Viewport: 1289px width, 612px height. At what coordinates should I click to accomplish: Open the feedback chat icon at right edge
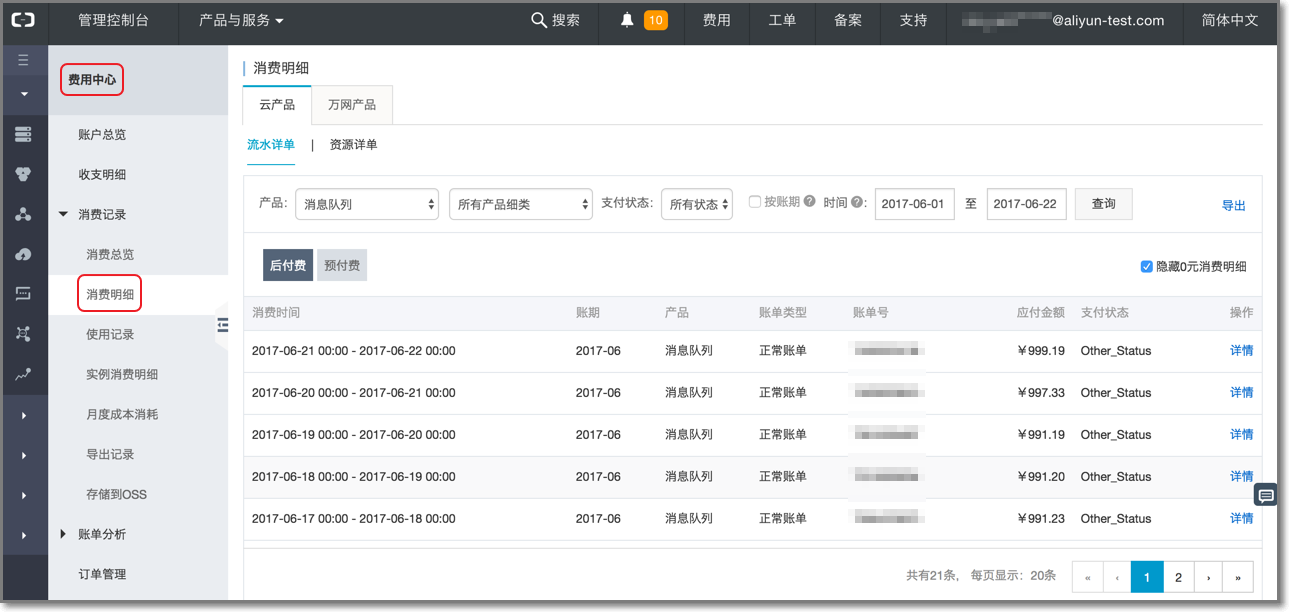(1266, 495)
